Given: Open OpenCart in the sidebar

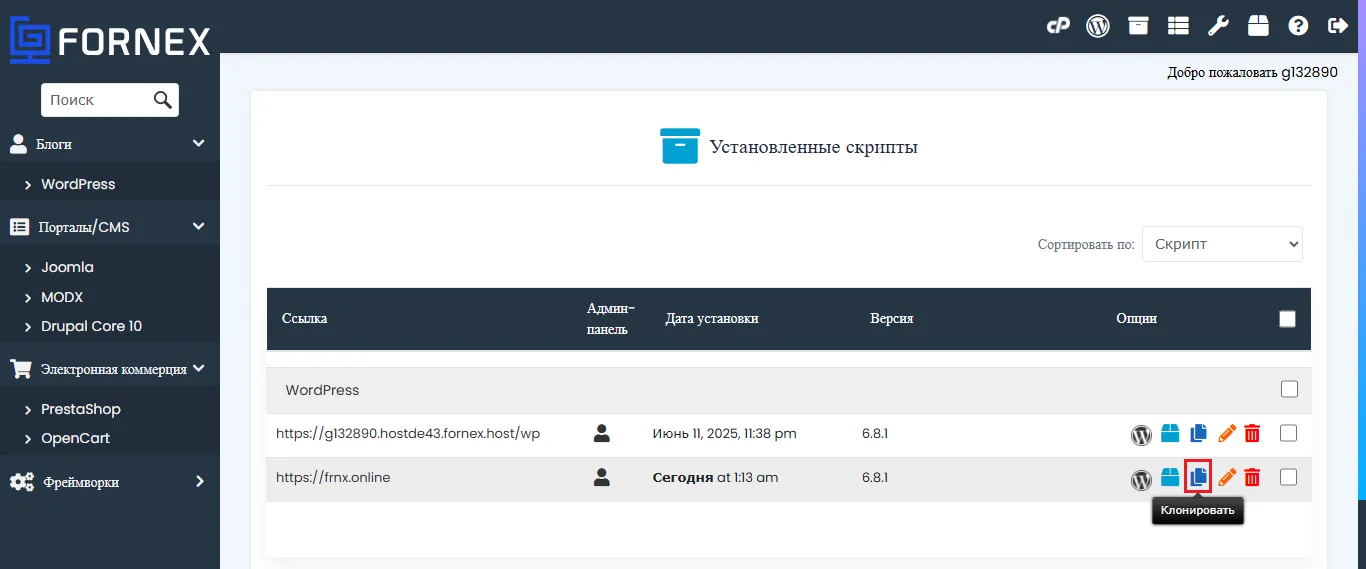Looking at the screenshot, I should coord(75,438).
